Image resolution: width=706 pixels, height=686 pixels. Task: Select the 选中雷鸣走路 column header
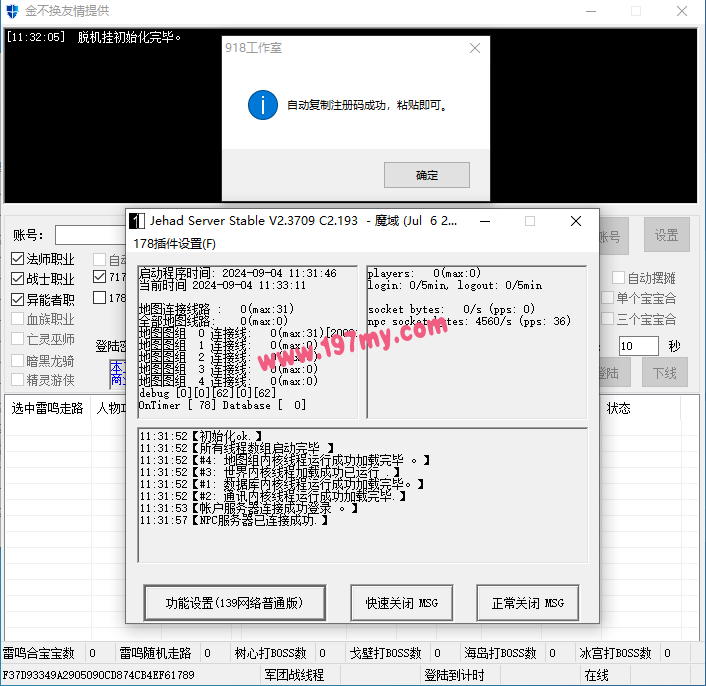(47, 408)
